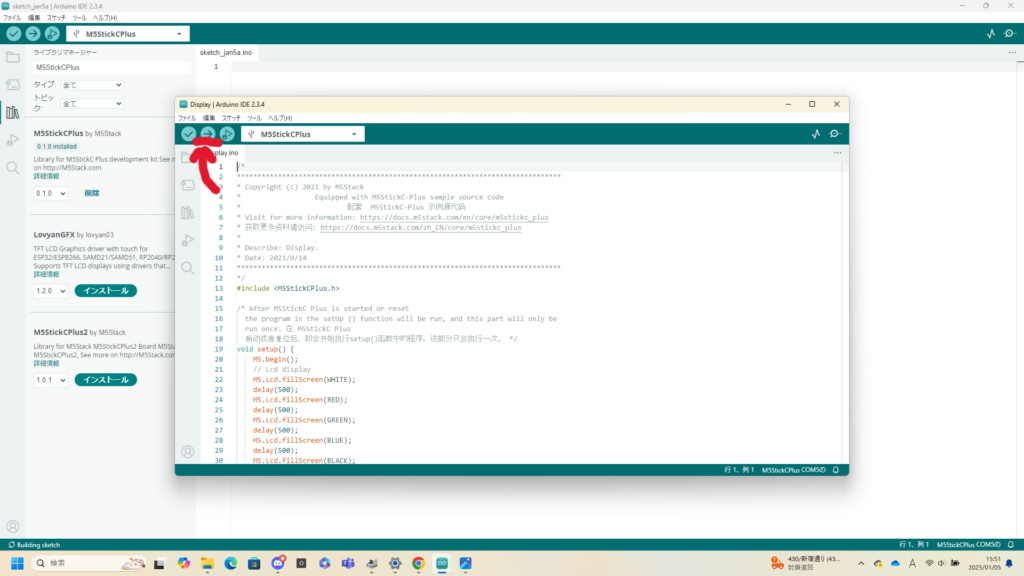Open Boards Manager in Display window sidebar
The height and width of the screenshot is (576, 1024).
click(x=187, y=185)
